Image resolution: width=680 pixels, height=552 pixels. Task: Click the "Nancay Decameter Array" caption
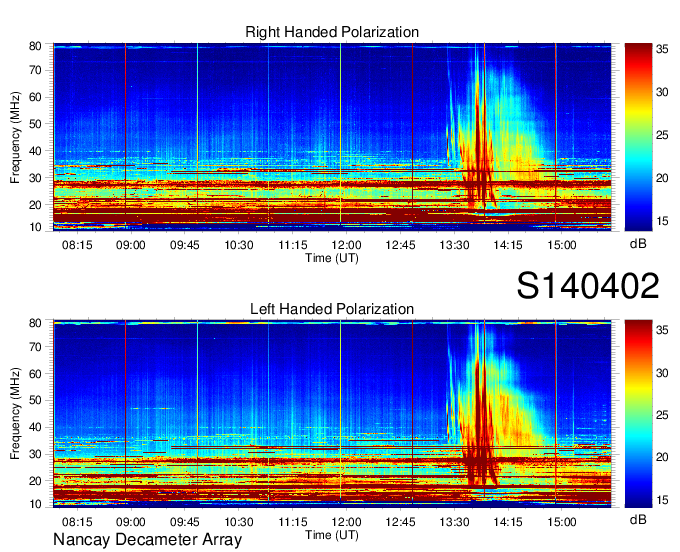(x=147, y=540)
